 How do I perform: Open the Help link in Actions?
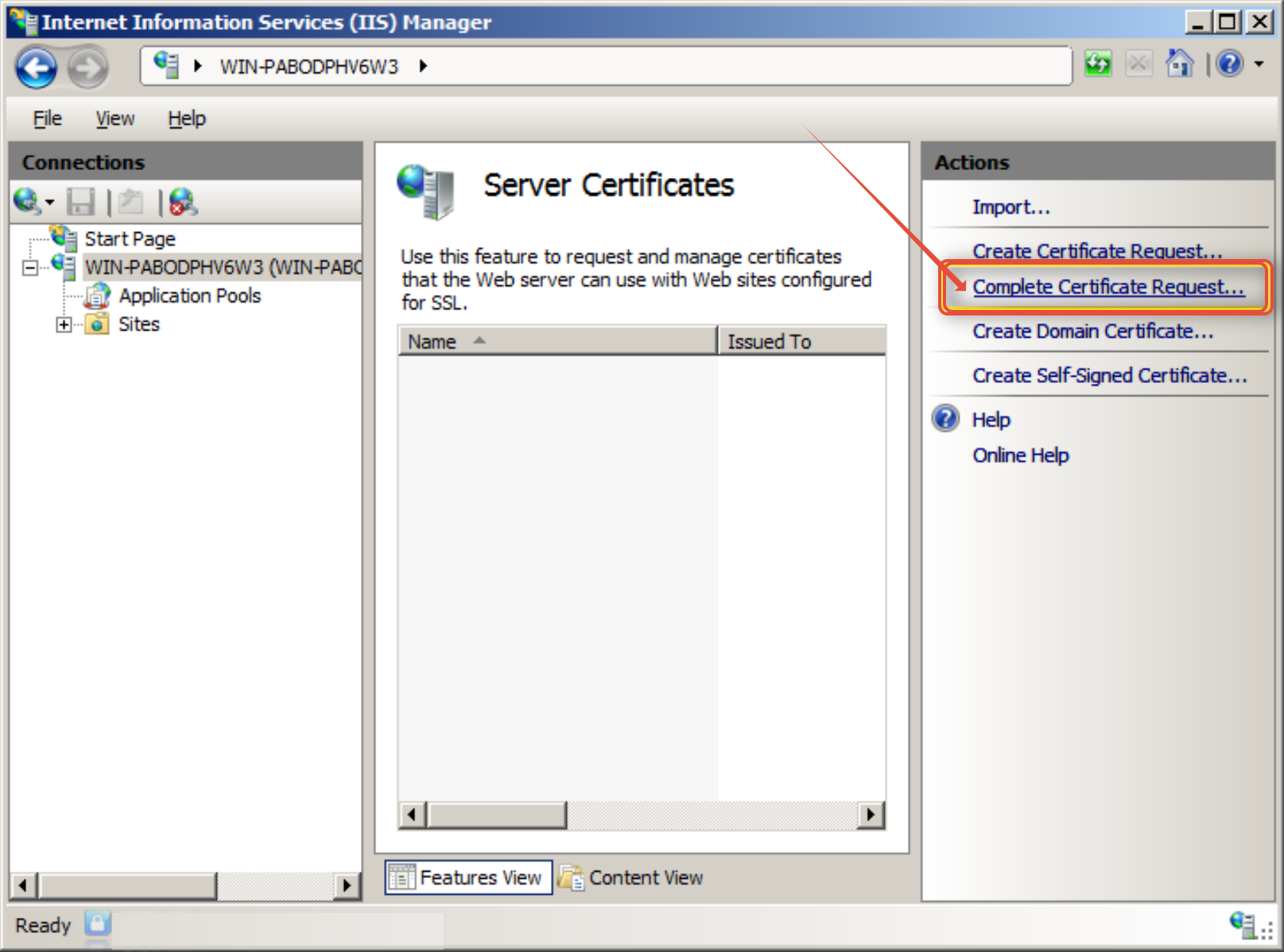click(991, 420)
